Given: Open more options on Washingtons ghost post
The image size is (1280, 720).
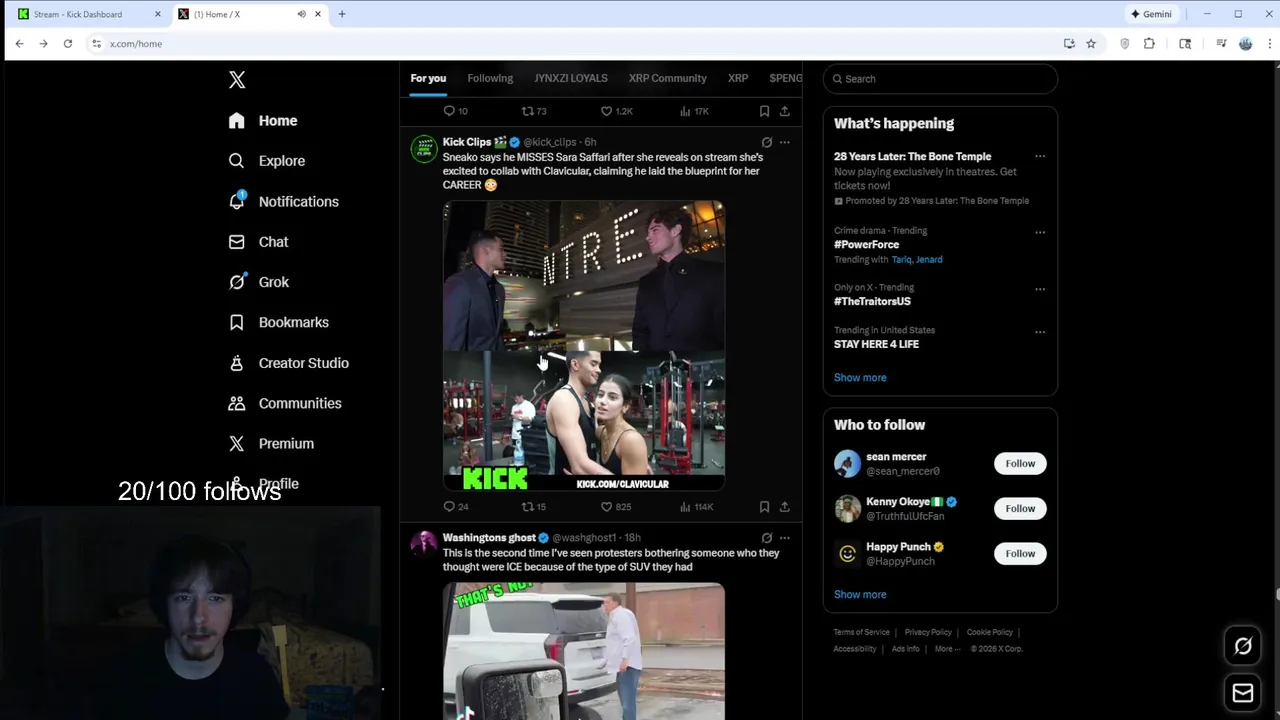Looking at the screenshot, I should pos(785,538).
